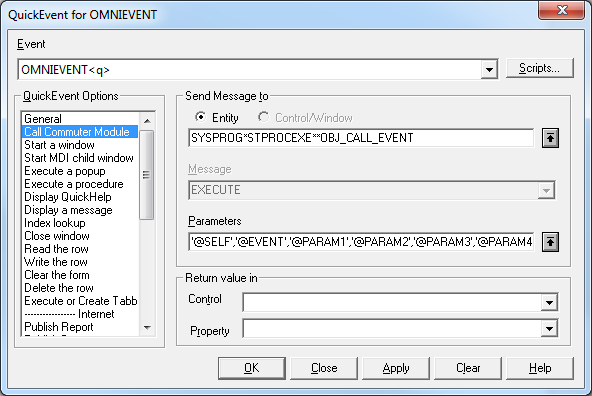Select the Control/Window radio button
Screen dimensions: 592x396
[x=264, y=117]
